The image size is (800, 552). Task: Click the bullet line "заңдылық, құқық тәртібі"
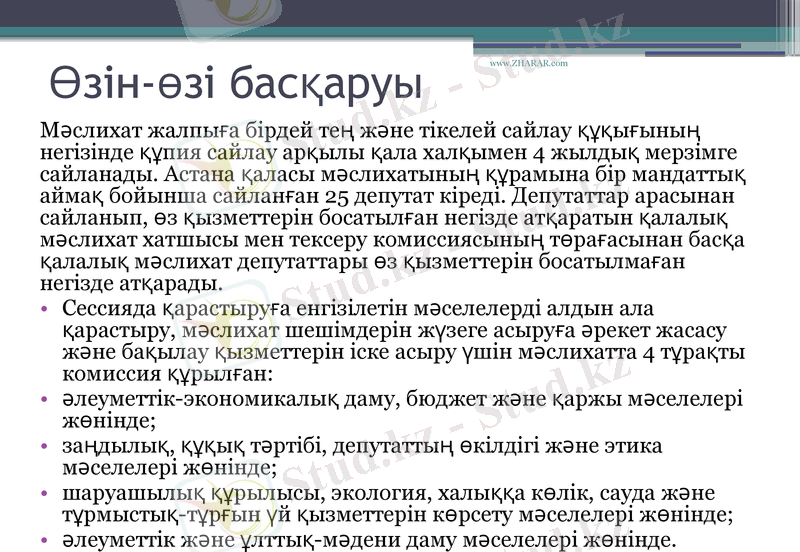click(x=362, y=446)
